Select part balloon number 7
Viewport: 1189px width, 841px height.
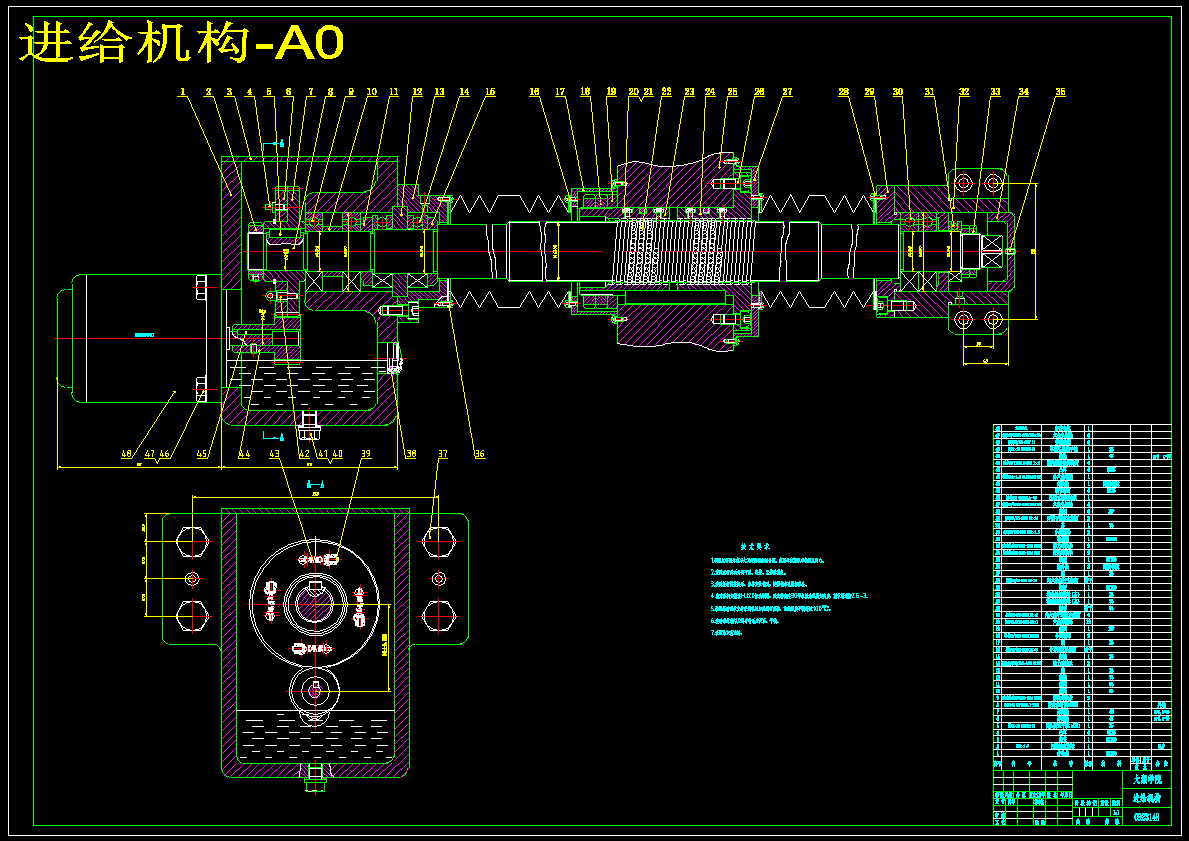coord(310,93)
